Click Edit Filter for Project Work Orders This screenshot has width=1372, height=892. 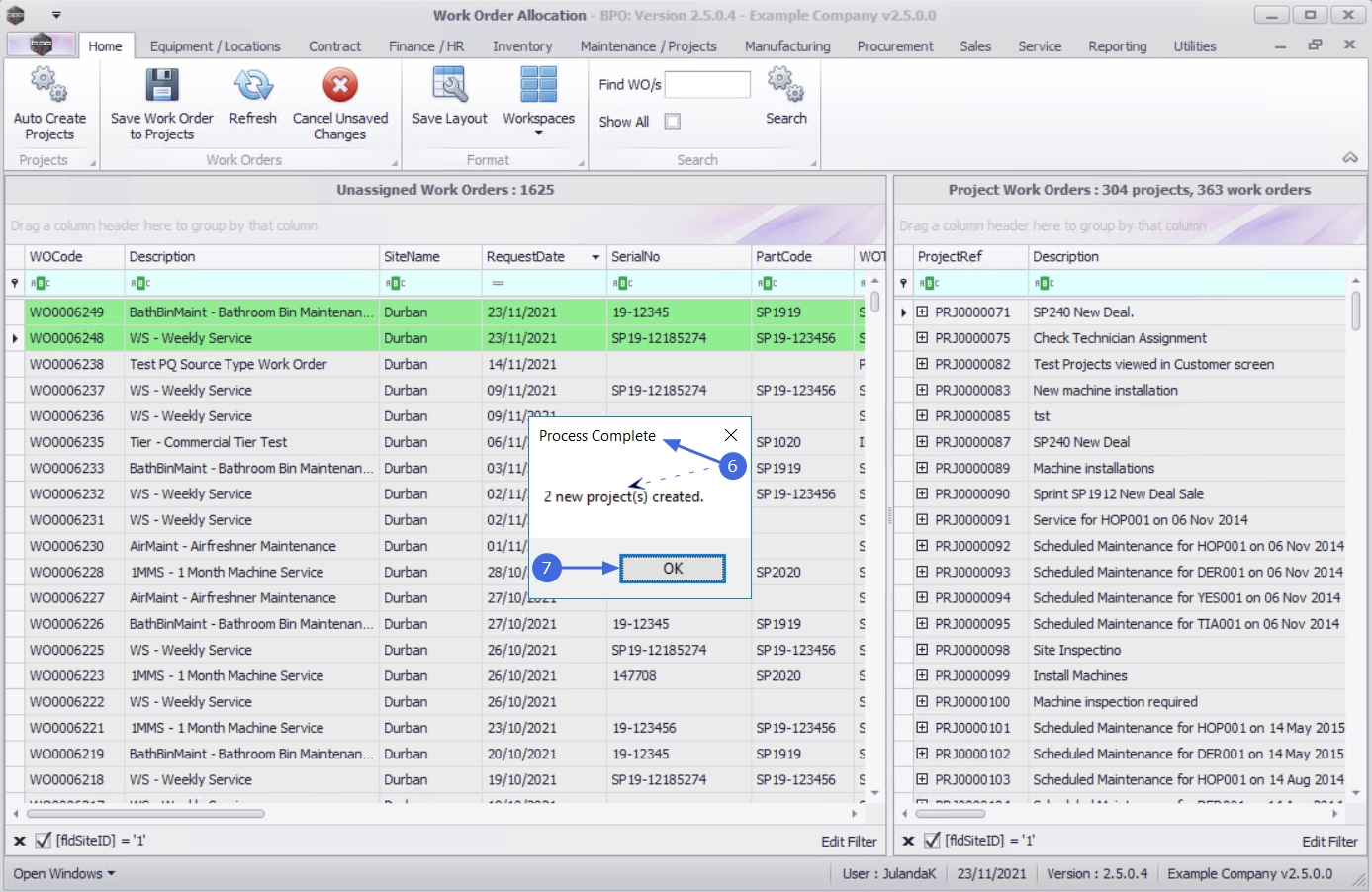pyautogui.click(x=1329, y=842)
